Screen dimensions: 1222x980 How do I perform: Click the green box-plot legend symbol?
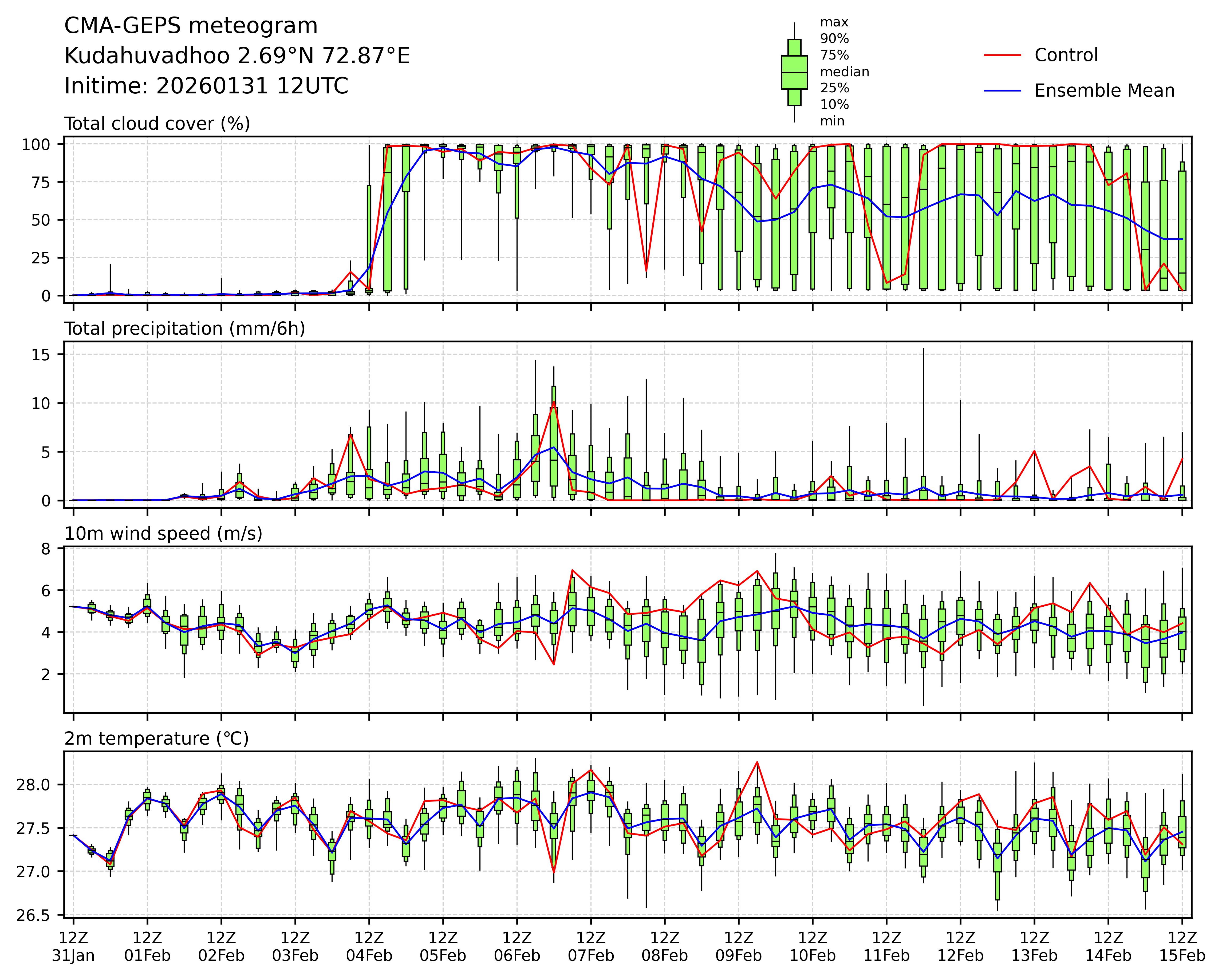click(794, 73)
